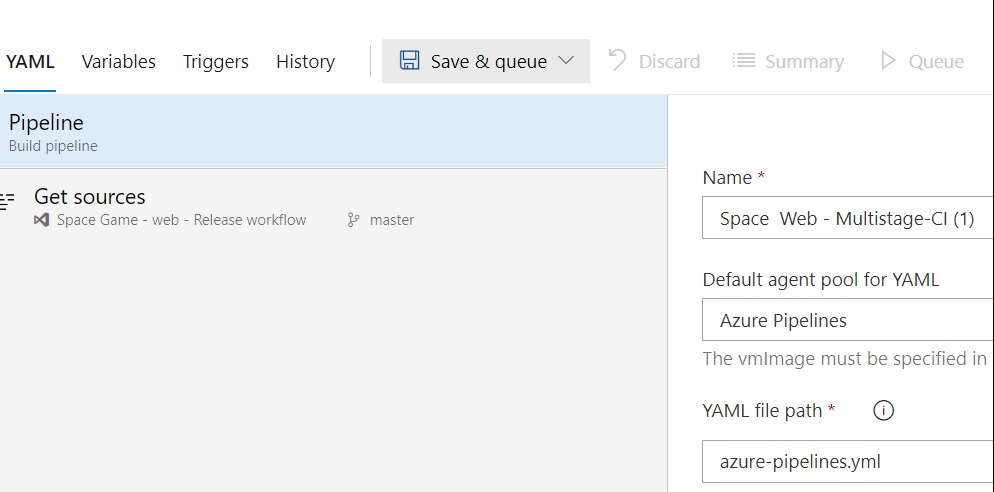
Task: Click the Discard undo arrow icon
Action: pyautogui.click(x=617, y=61)
